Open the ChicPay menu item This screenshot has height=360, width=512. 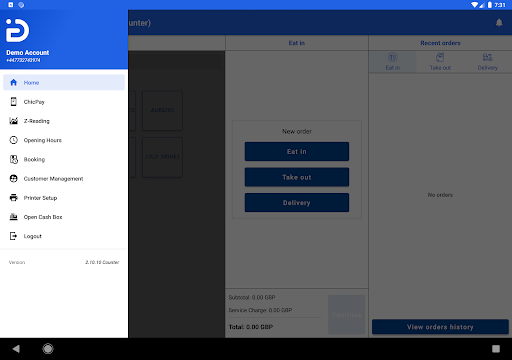coord(64,102)
